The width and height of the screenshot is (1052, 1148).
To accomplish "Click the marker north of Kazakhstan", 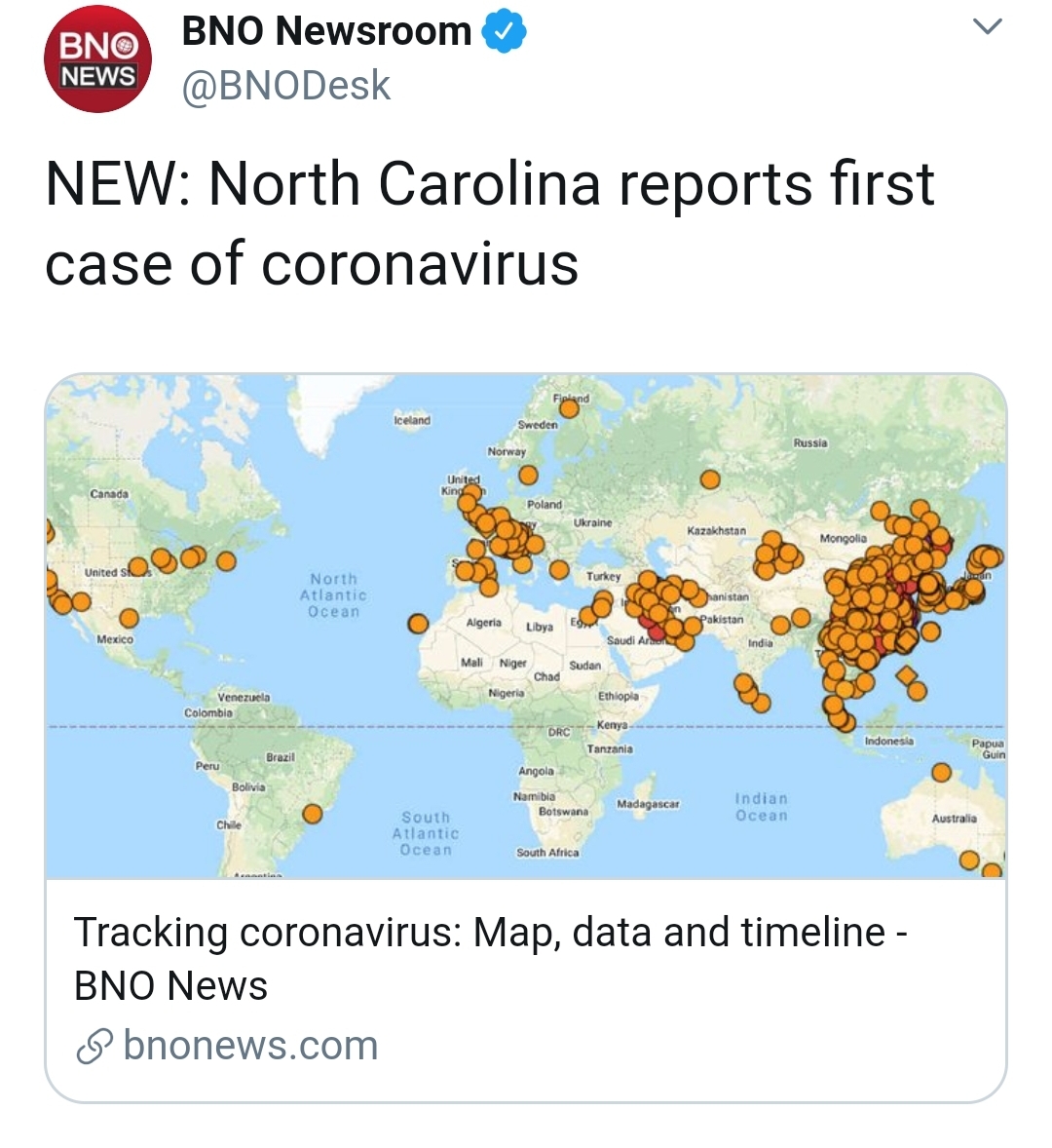I will pyautogui.click(x=710, y=479).
